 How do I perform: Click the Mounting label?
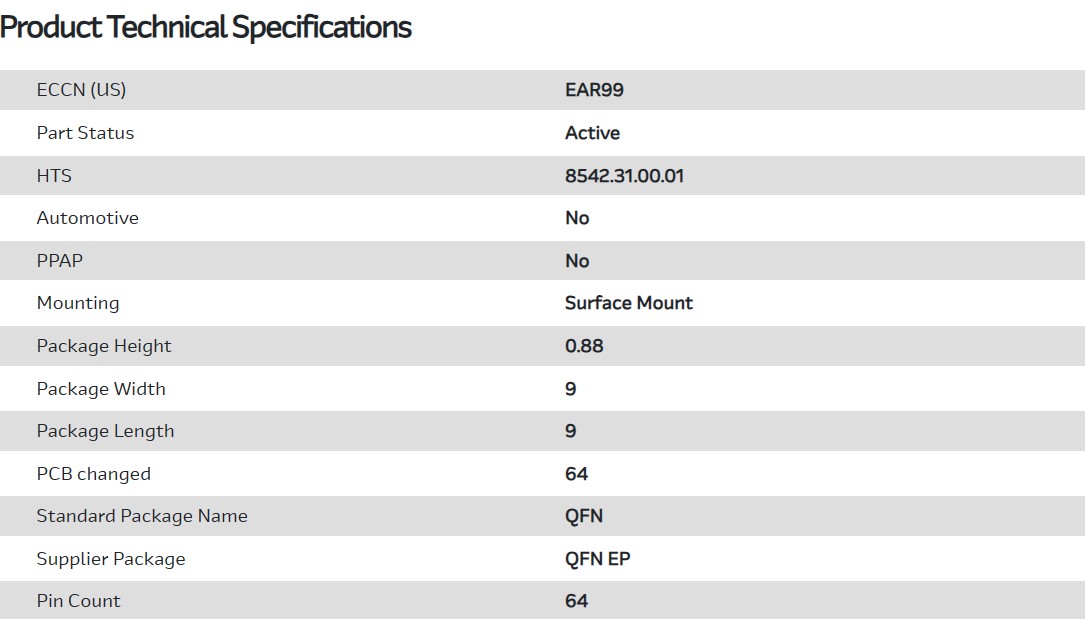[78, 303]
